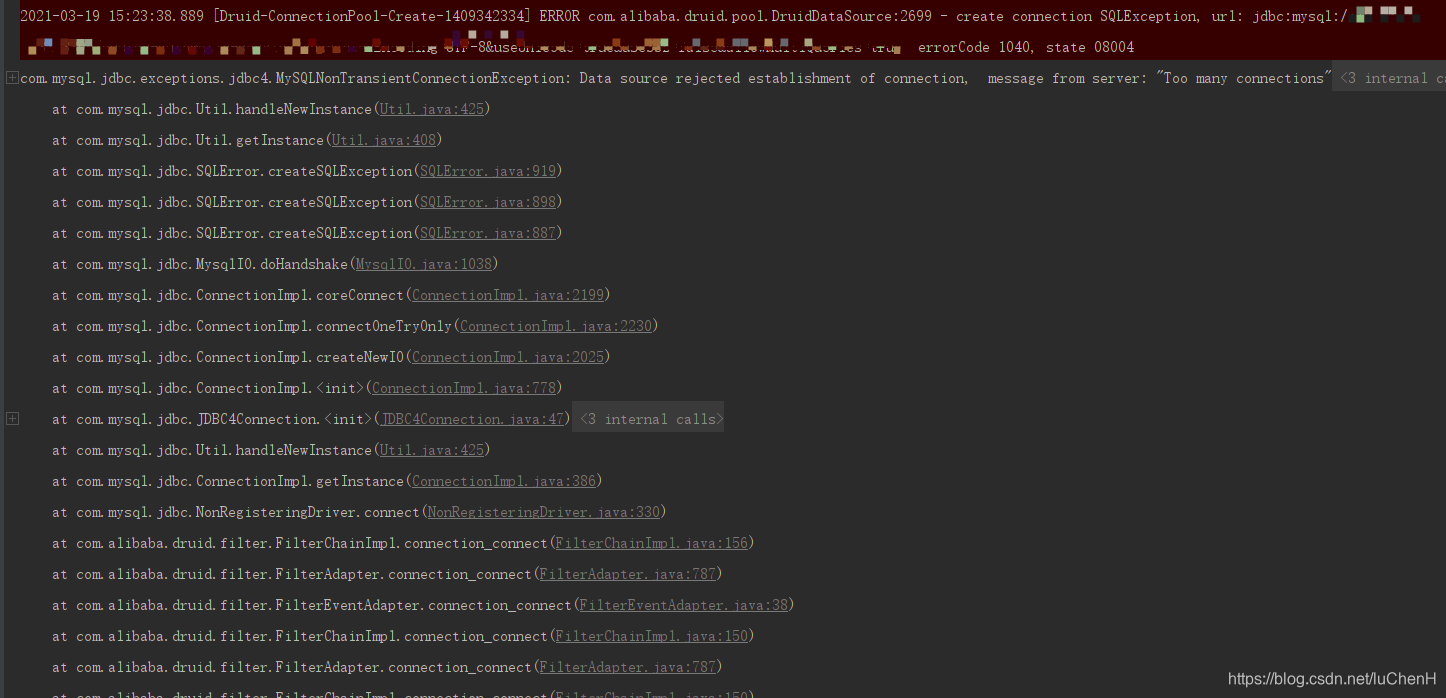
Task: Open SQLError.java:919 source link
Action: [x=487, y=171]
